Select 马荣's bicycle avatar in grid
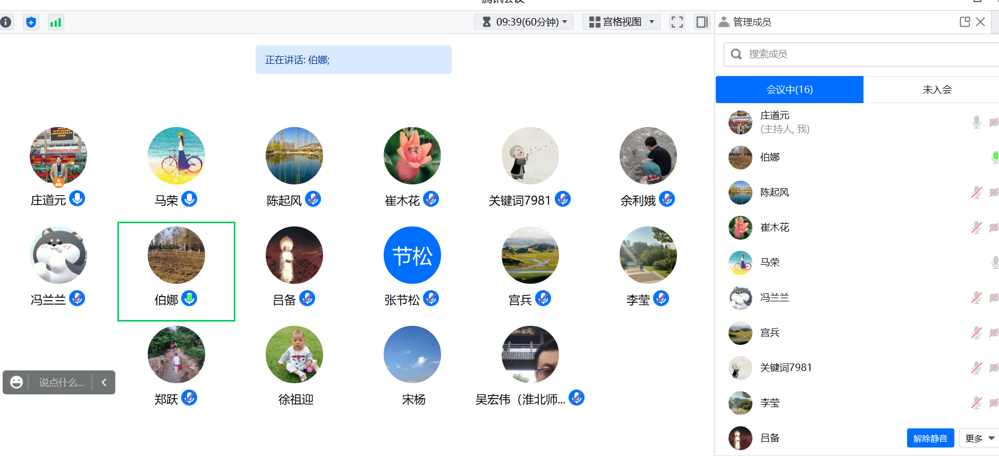Screen dimensions: 999x456 (176, 156)
